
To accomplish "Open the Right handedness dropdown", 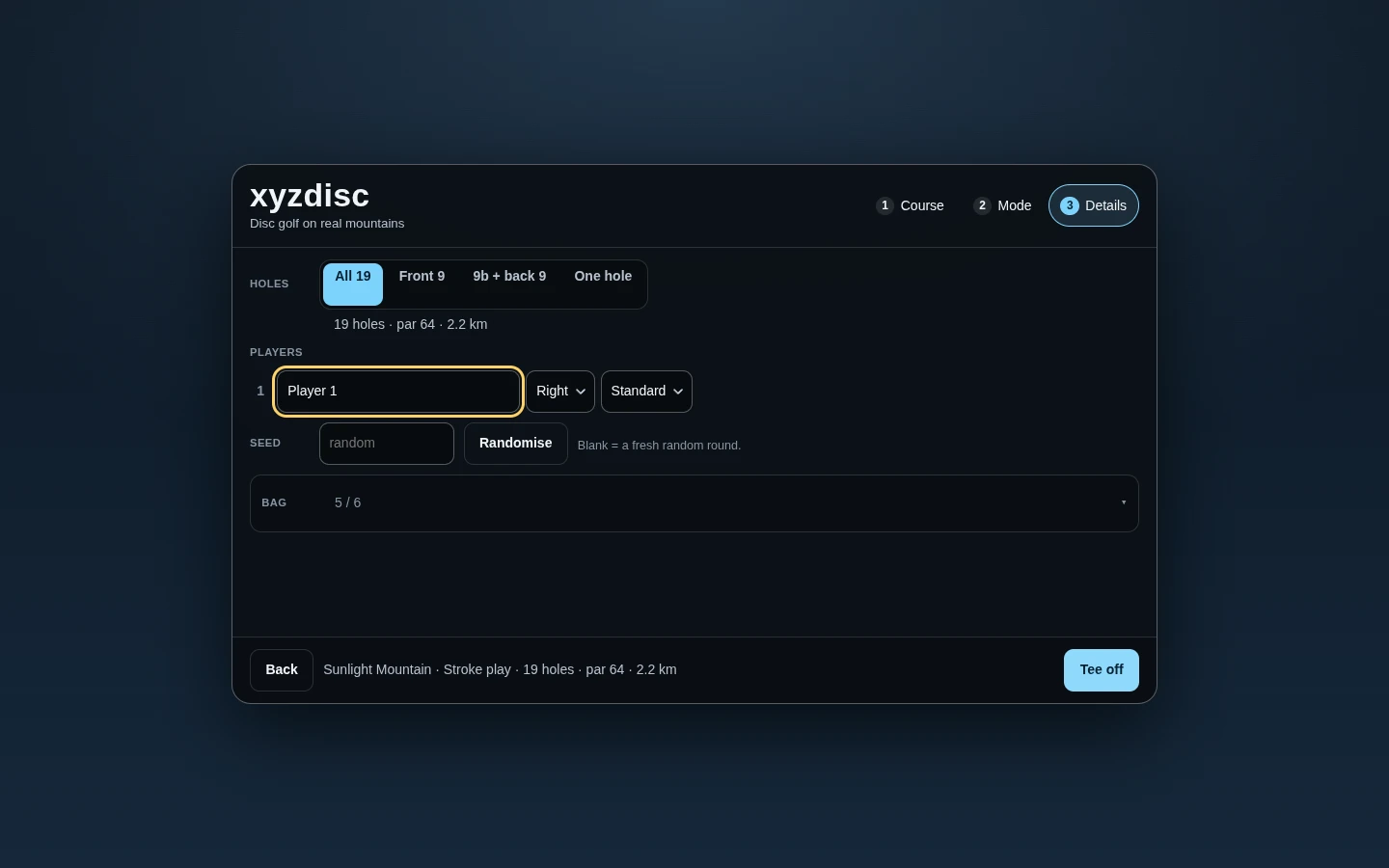I will (x=560, y=392).
